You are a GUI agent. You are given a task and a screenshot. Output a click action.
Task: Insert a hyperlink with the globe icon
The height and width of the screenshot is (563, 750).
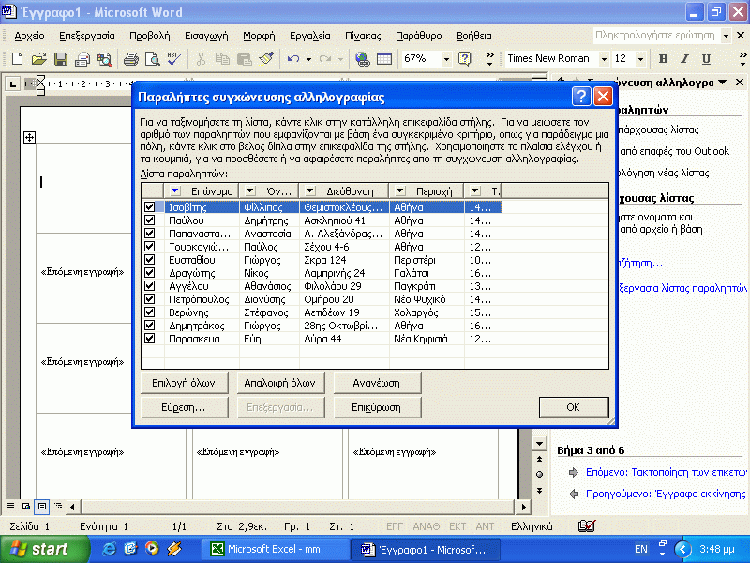[362, 59]
